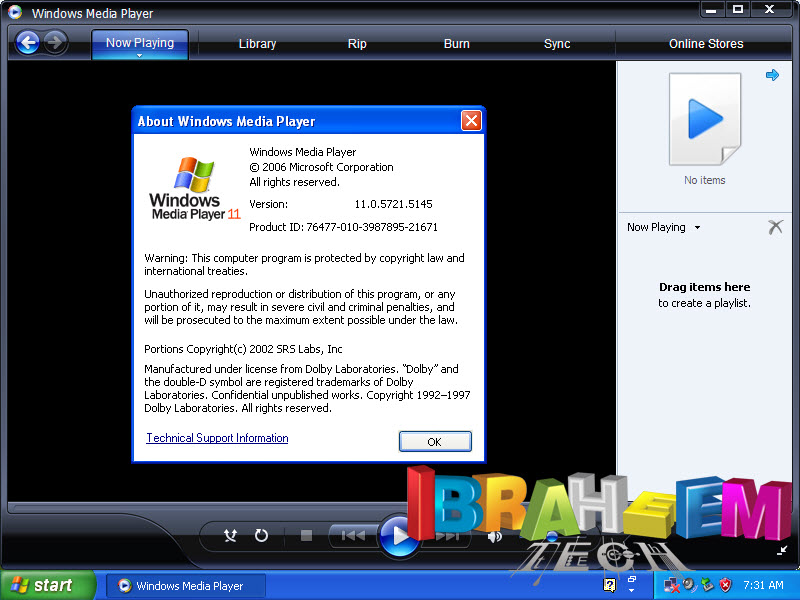The width and height of the screenshot is (800, 600).
Task: Click the Forward navigation arrow
Action: [x=55, y=42]
